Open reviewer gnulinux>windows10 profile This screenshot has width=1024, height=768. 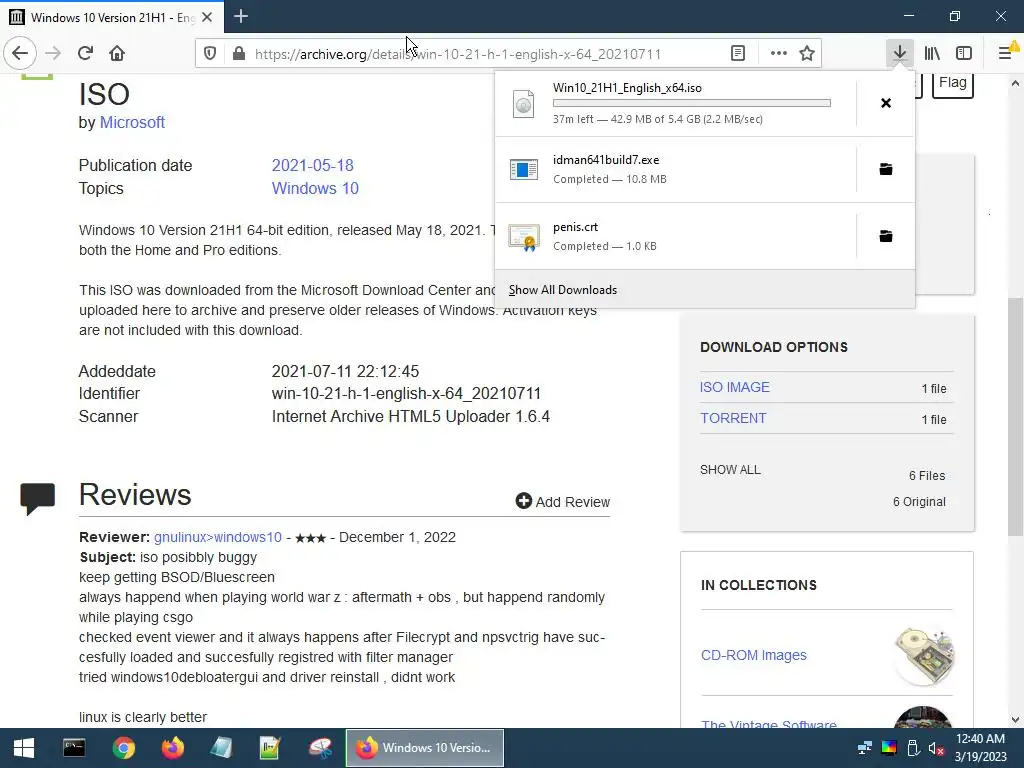tap(217, 537)
